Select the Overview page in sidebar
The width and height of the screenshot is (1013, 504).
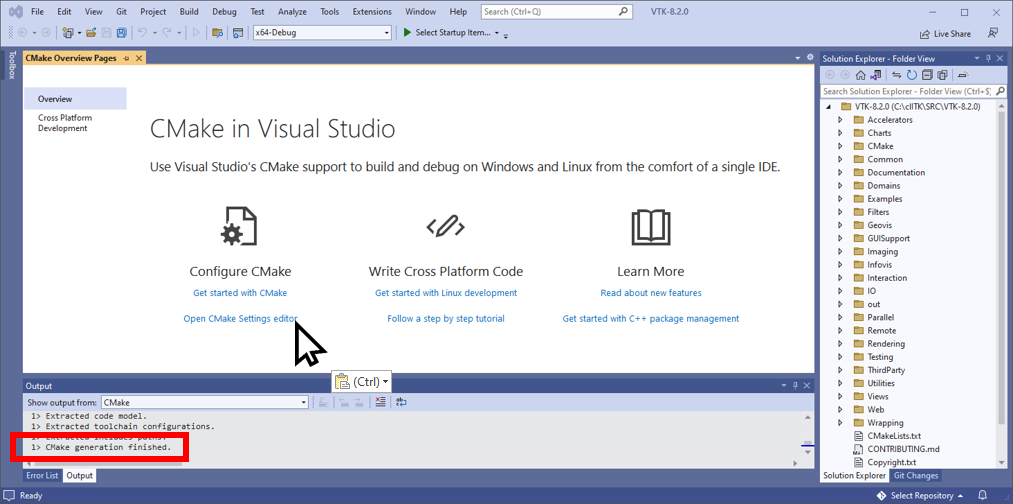tap(75, 99)
